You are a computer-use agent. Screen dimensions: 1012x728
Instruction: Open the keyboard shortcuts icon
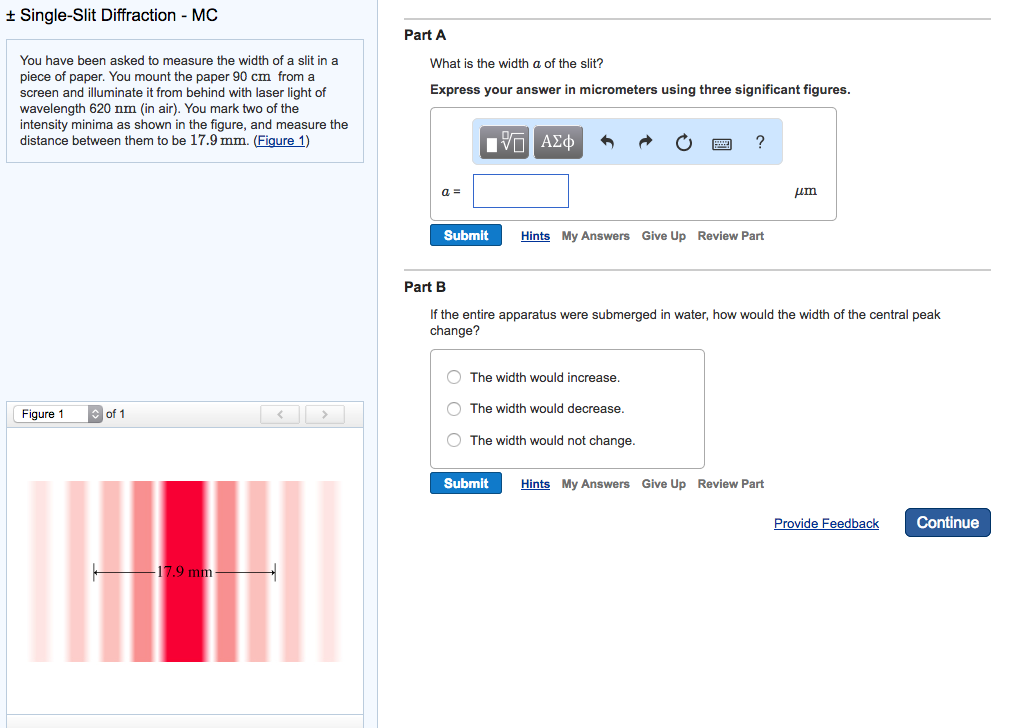click(722, 144)
